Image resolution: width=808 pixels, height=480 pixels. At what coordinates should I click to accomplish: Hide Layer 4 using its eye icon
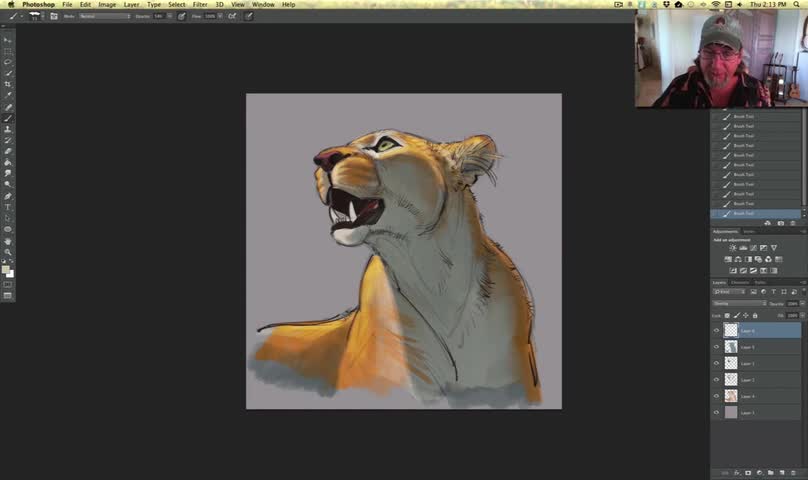(x=716, y=396)
